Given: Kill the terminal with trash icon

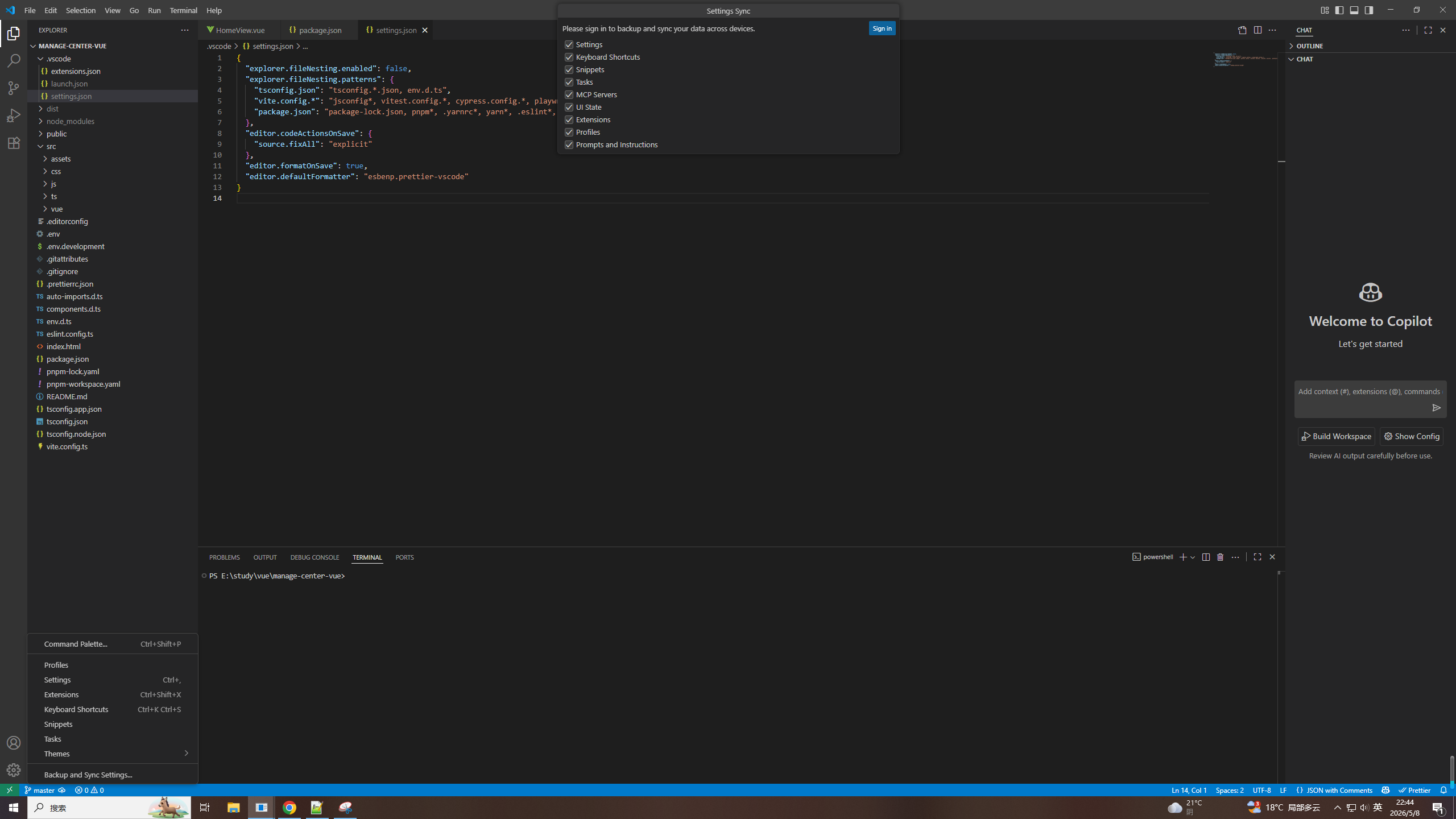Looking at the screenshot, I should click(x=1221, y=557).
